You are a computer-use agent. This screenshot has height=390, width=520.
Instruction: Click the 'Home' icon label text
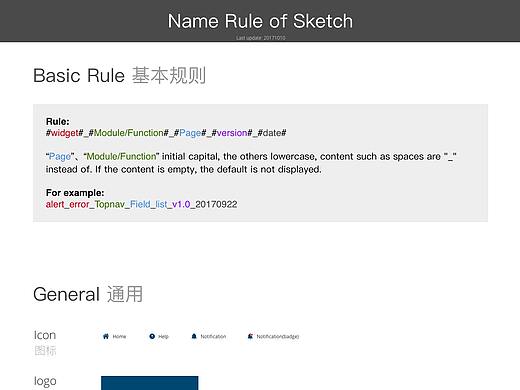point(119,337)
